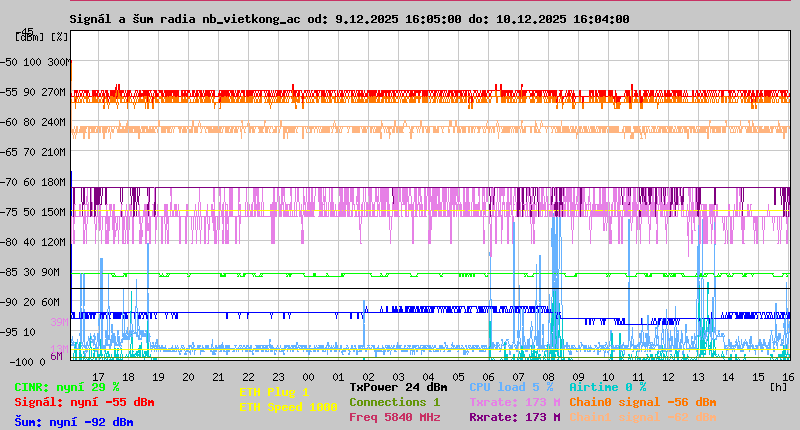Click the faint Chain1 signal legend entry
The width and height of the screenshot is (800, 430).
(x=642, y=418)
